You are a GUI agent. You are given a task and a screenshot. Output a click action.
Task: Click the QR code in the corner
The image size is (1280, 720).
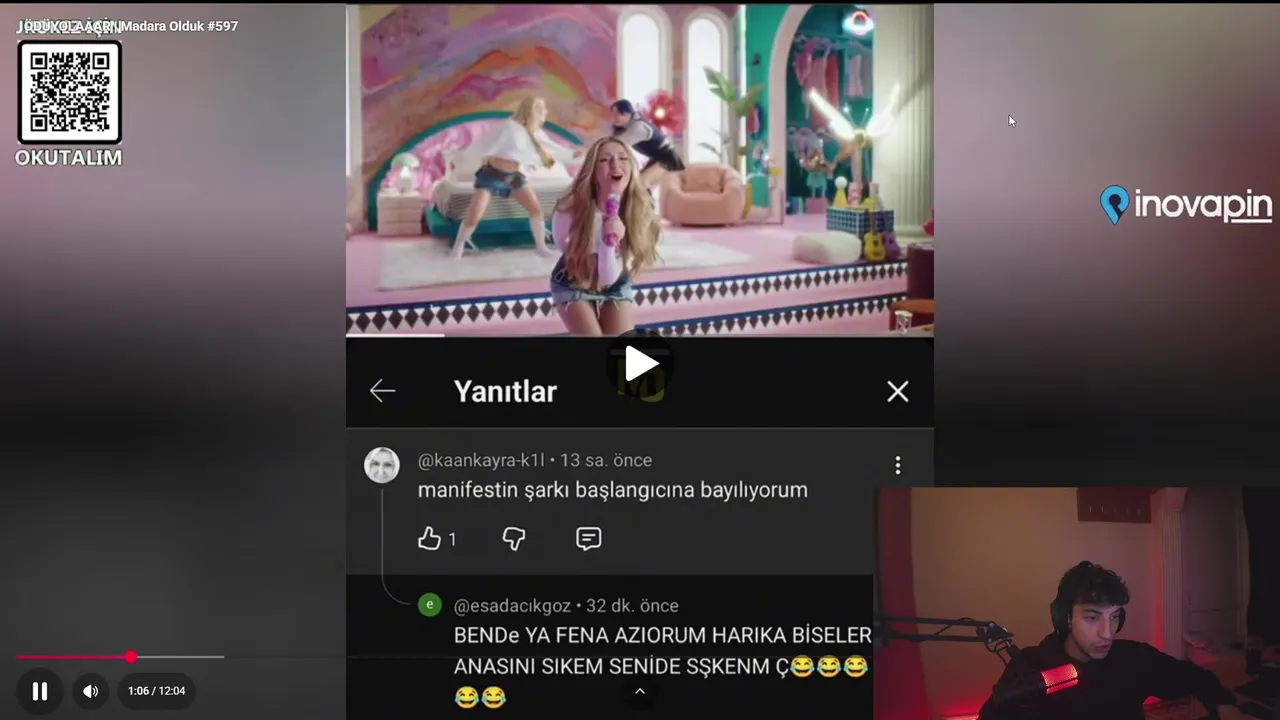[x=69, y=92]
